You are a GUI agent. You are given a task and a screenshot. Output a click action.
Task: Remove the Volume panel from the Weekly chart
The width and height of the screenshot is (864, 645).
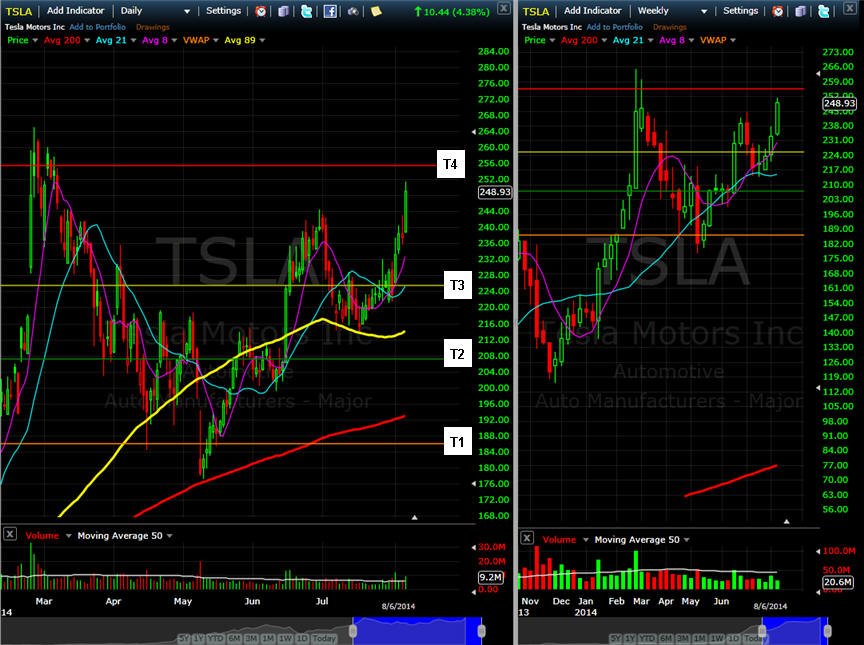point(527,538)
